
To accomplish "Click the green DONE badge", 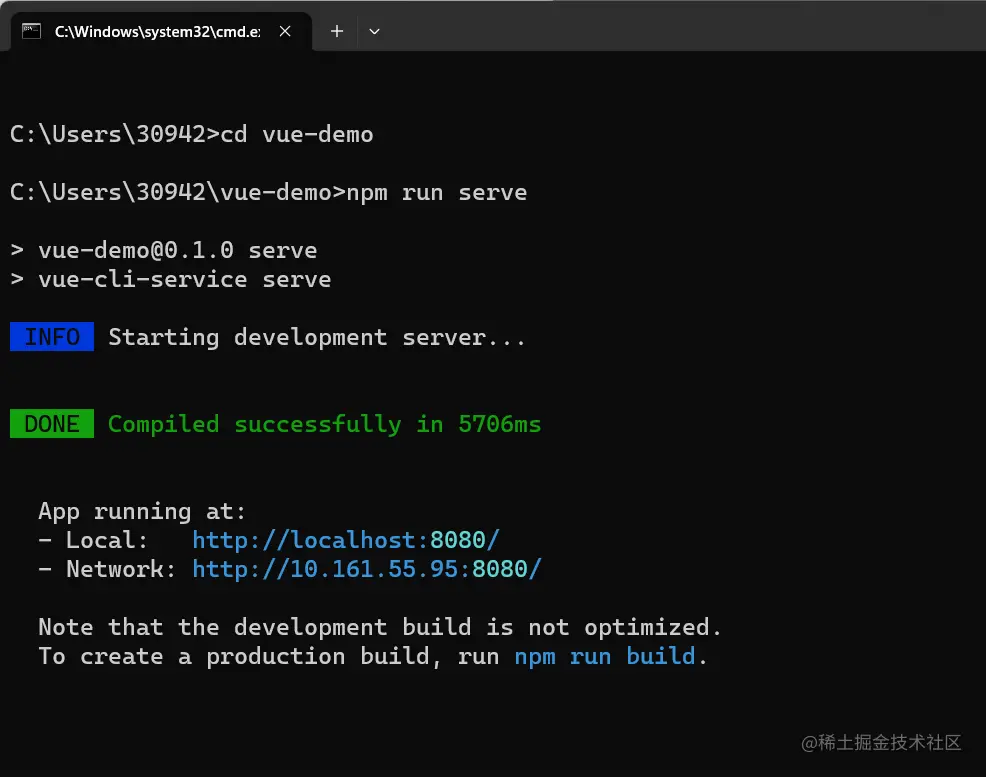I will [52, 424].
